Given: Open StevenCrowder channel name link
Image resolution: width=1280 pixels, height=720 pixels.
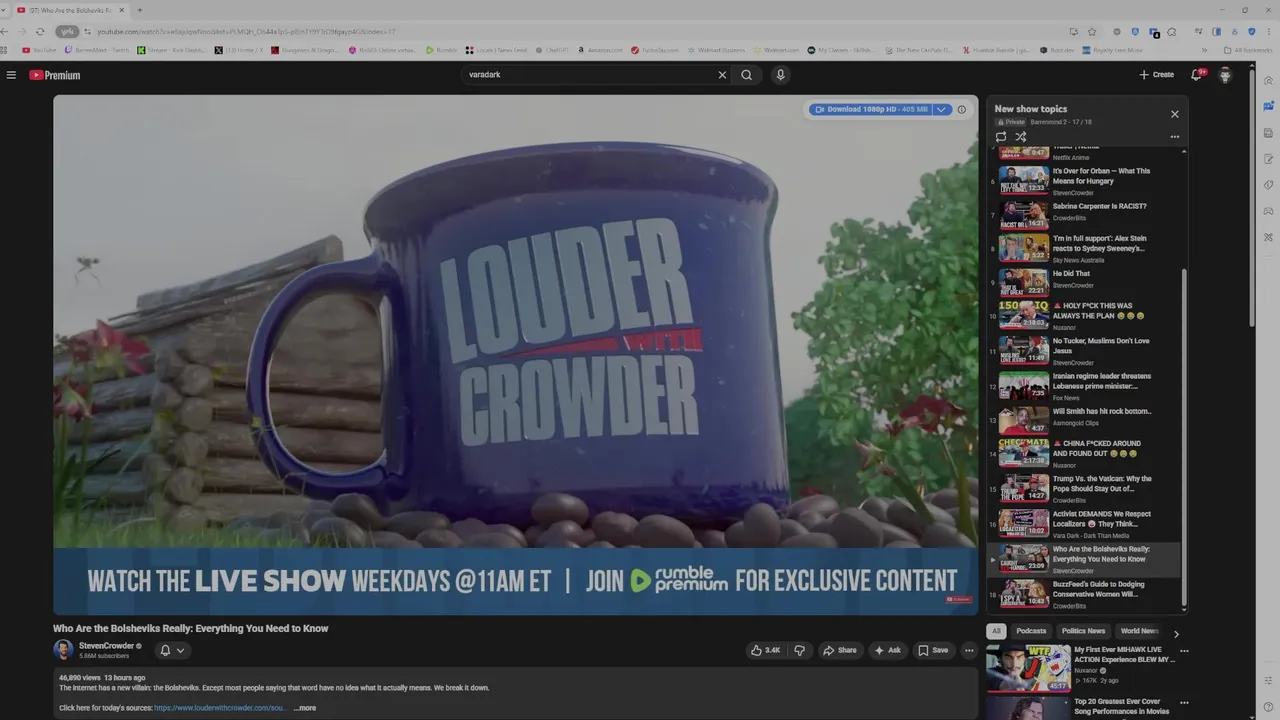Looking at the screenshot, I should pyautogui.click(x=106, y=646).
